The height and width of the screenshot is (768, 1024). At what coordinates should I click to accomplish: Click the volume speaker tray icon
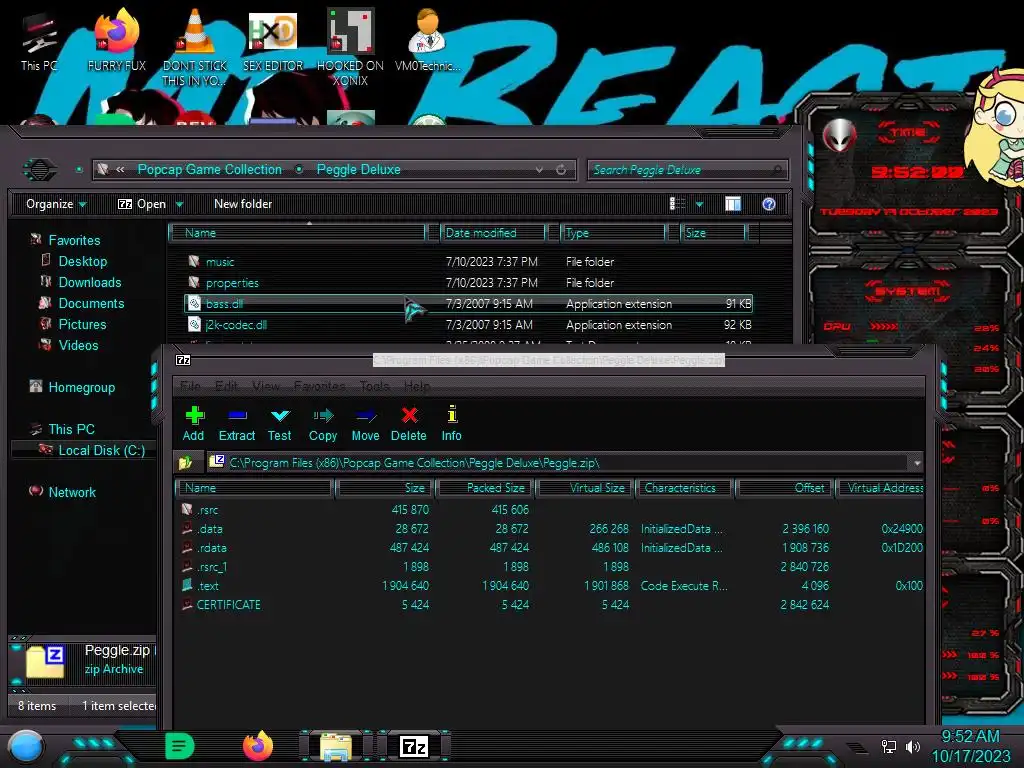913,746
